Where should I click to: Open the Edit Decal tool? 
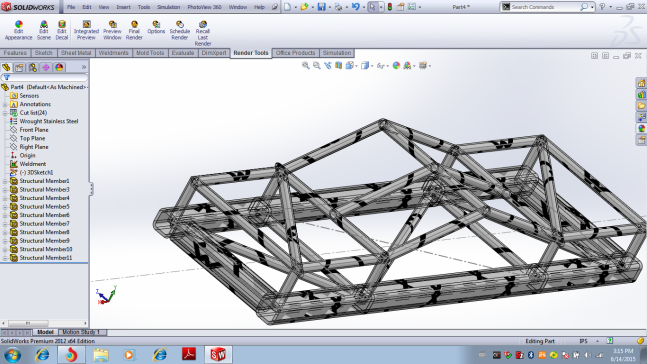pos(61,31)
